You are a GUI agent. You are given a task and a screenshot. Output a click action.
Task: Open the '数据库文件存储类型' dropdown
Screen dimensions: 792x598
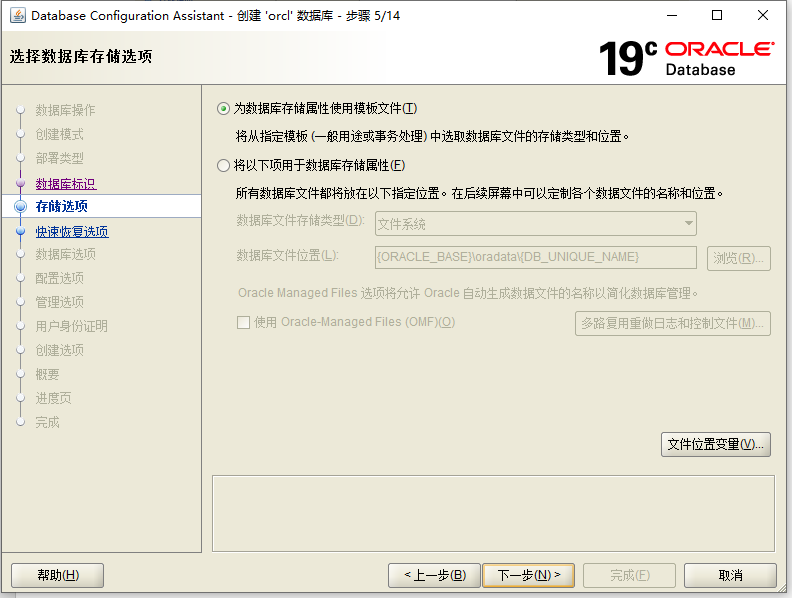536,224
